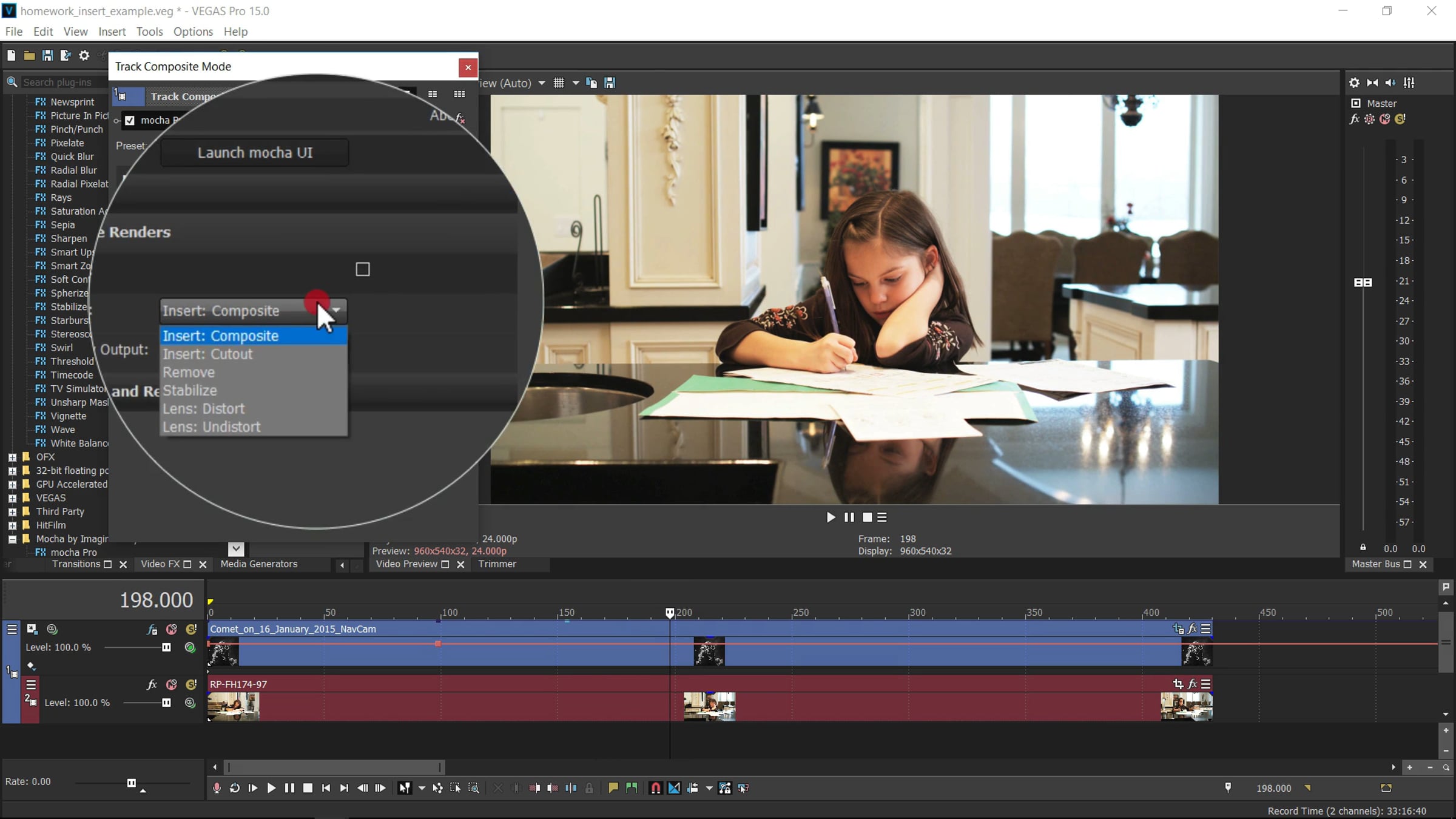
Task: Choose Insert: Cutout from the list
Action: tap(254, 354)
